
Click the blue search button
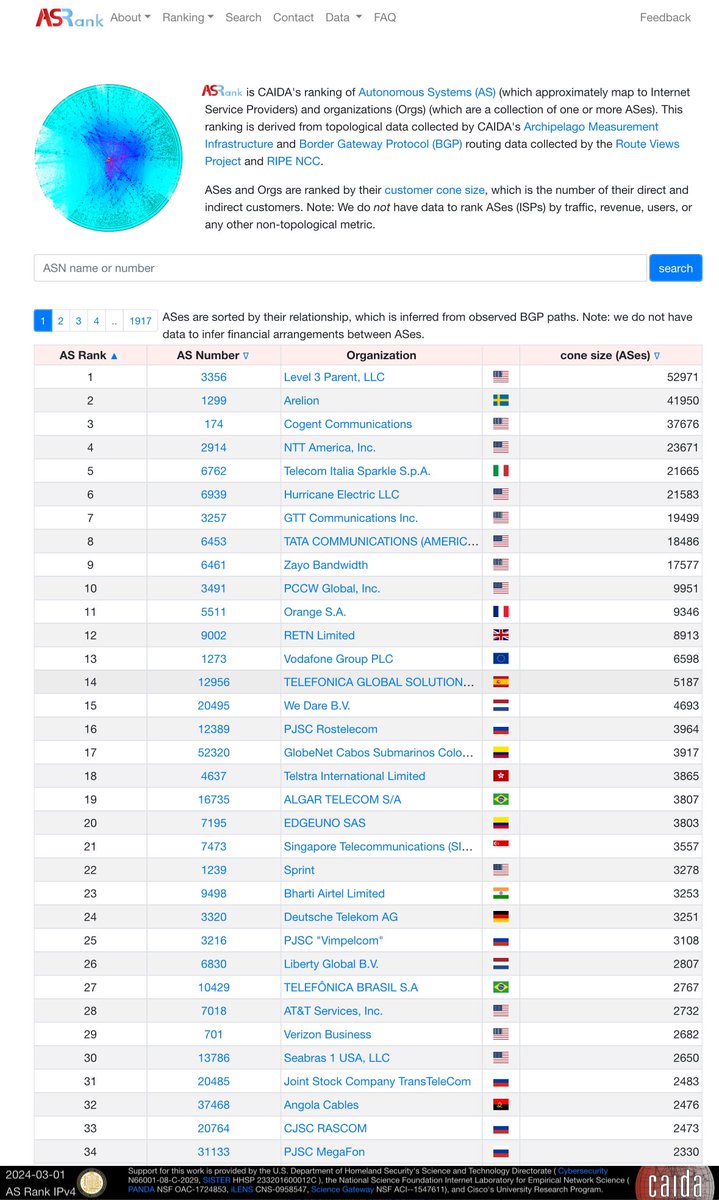tap(676, 268)
